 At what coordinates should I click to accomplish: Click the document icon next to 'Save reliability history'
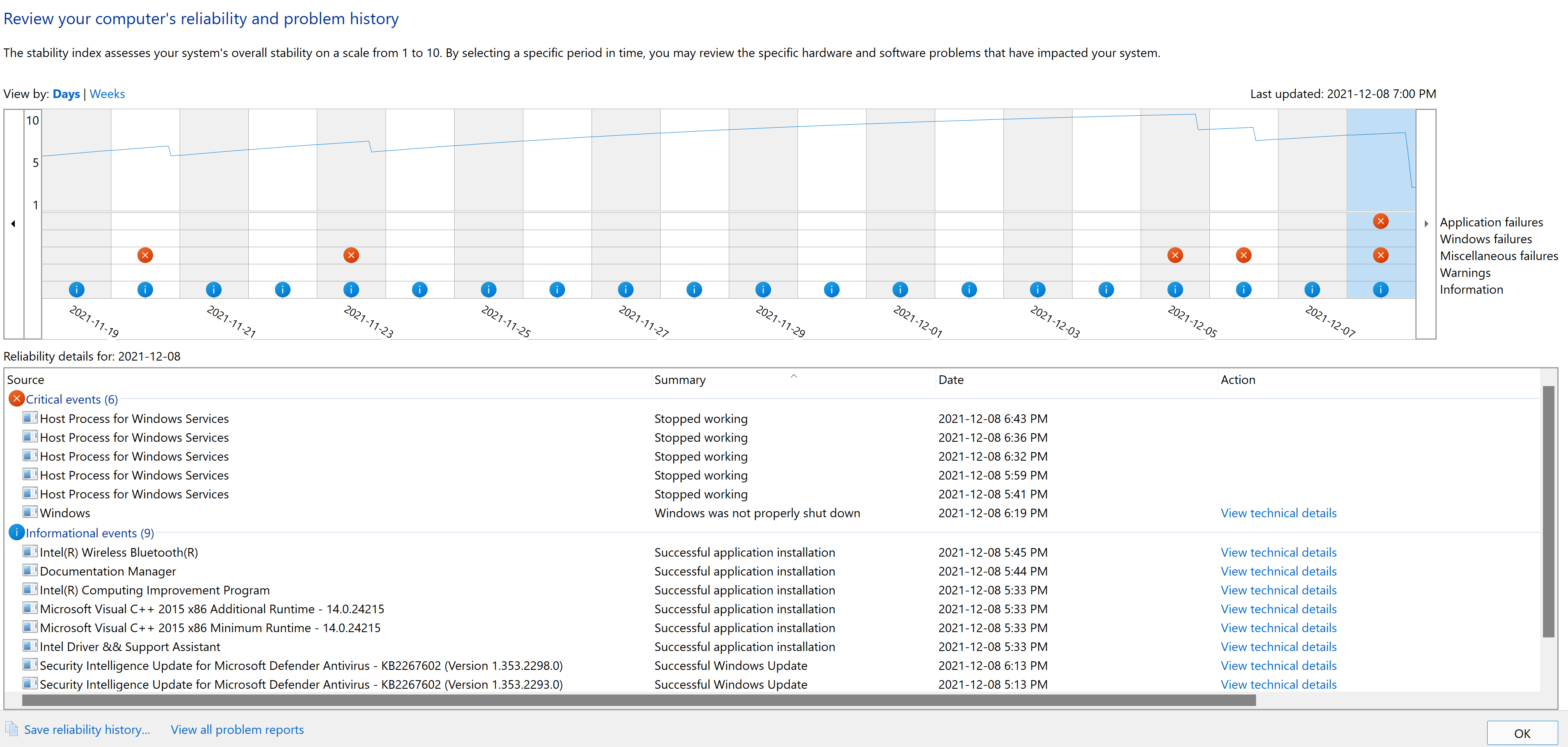11,729
